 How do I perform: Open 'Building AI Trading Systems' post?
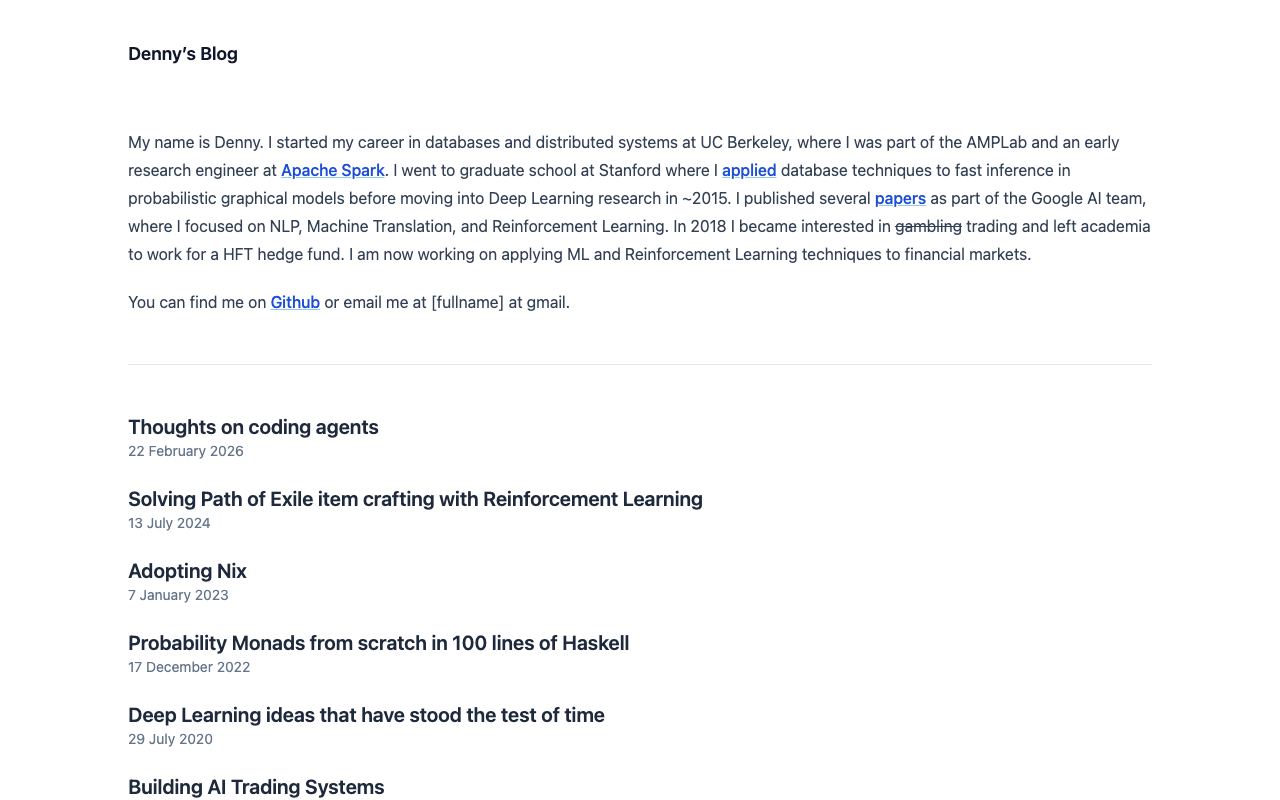point(256,787)
